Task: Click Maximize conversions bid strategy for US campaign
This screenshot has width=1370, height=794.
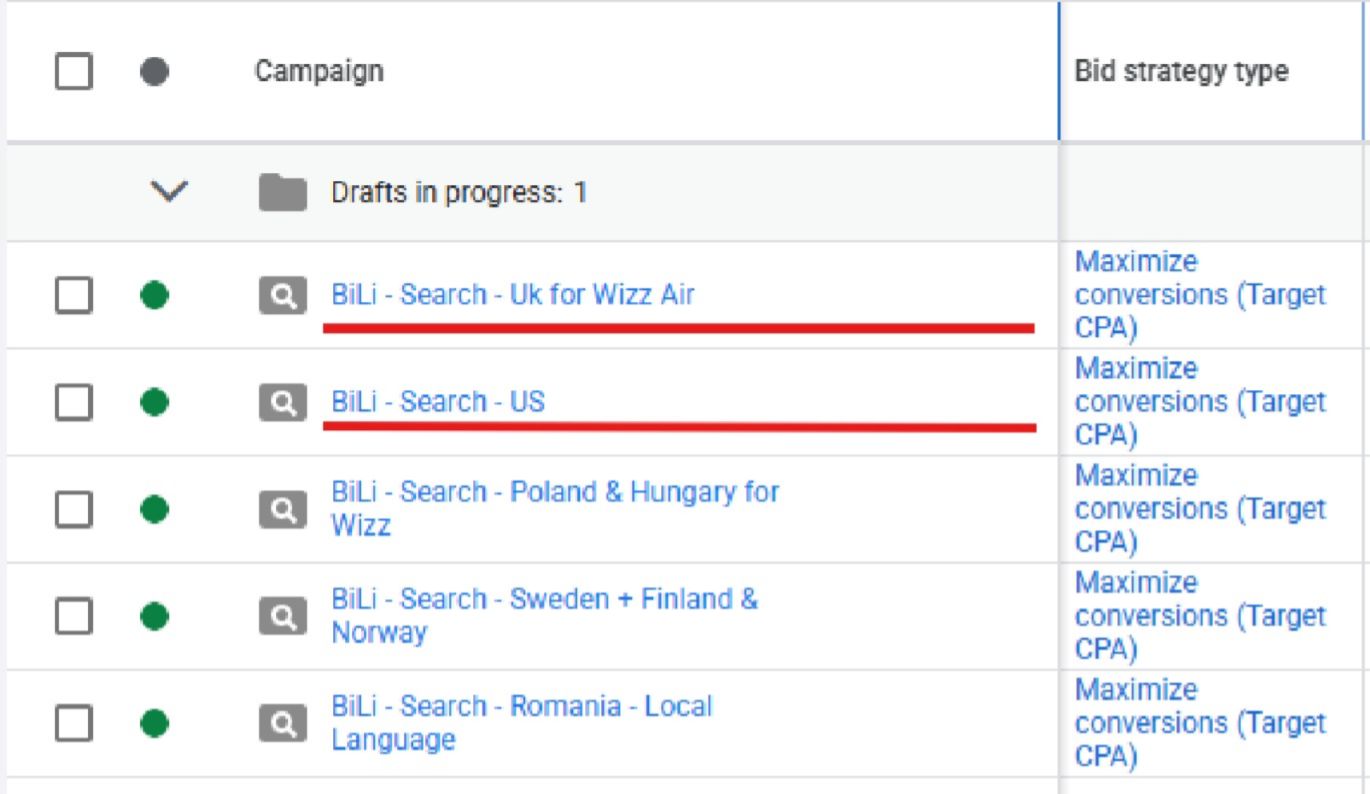Action: point(1198,402)
